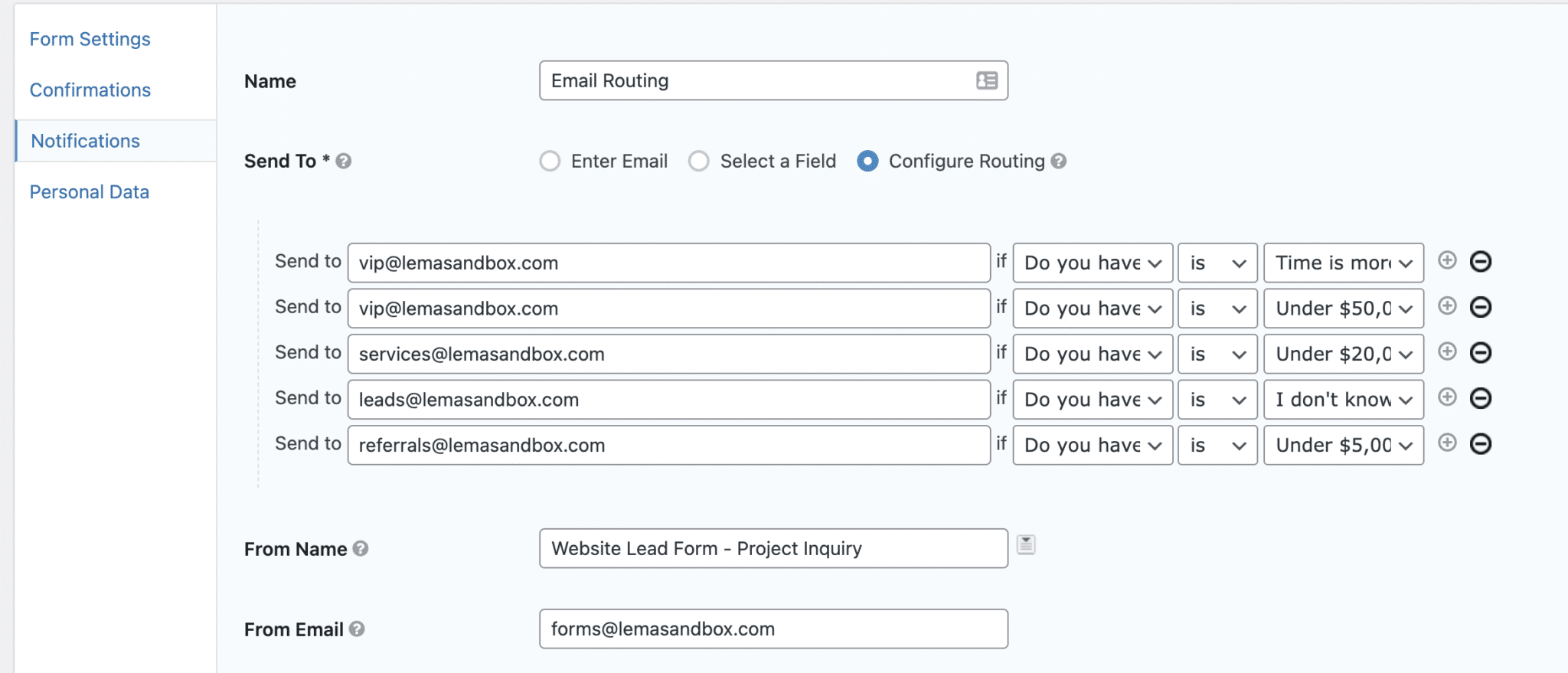This screenshot has height=673, width=1568.
Task: Add rule after referrals@lemasandbox.com row
Action: pos(1447,443)
